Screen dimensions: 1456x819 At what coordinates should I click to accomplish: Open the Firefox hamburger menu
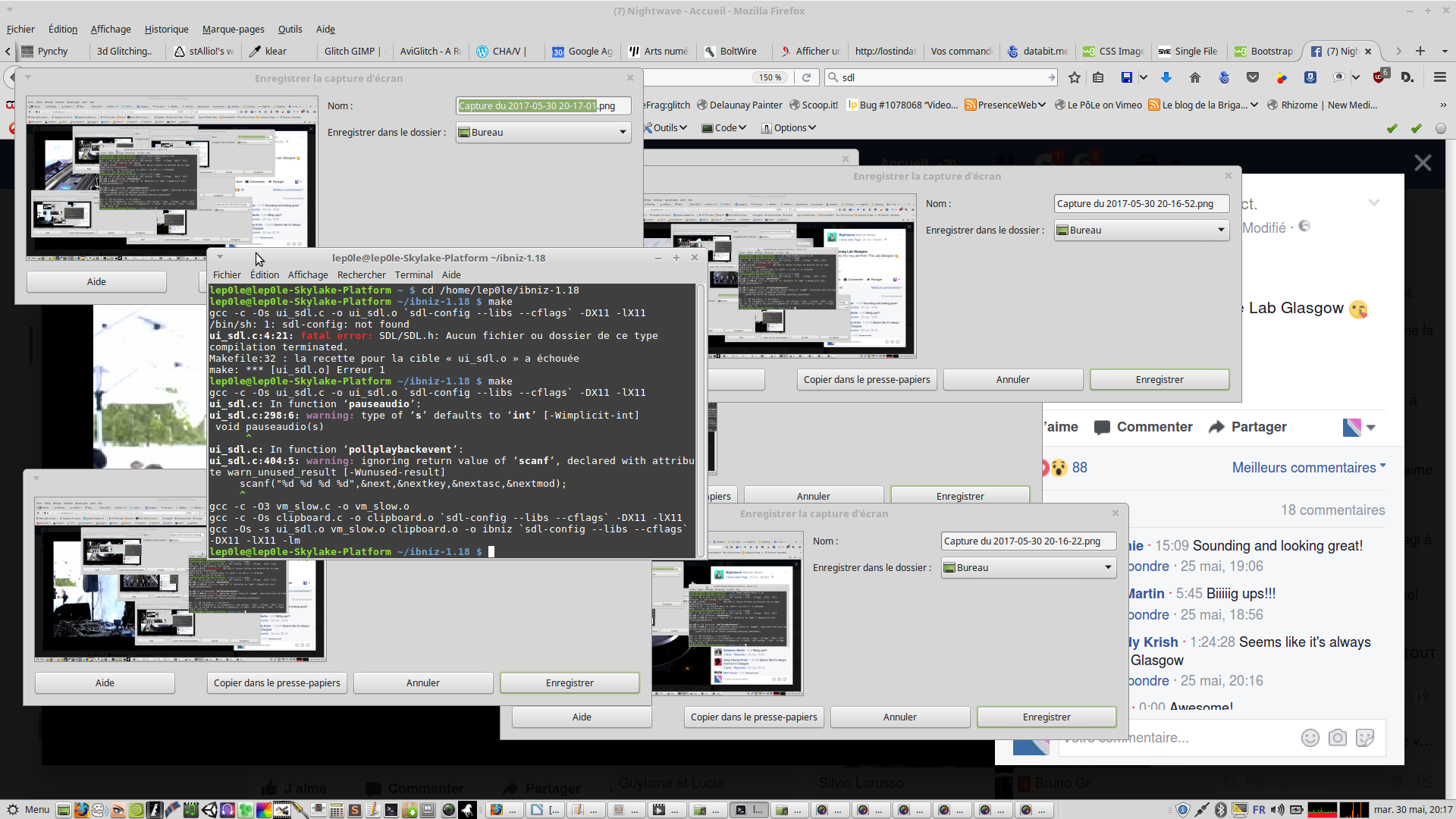pyautogui.click(x=1439, y=77)
